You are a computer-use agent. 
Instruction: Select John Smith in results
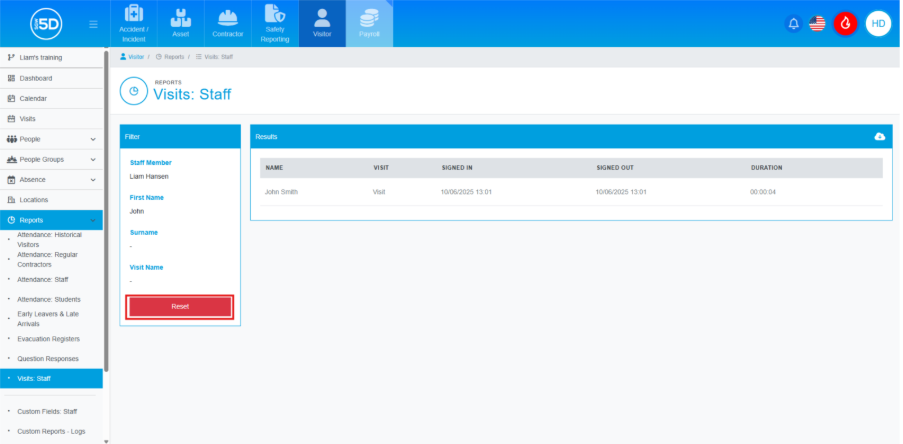pyautogui.click(x=281, y=192)
